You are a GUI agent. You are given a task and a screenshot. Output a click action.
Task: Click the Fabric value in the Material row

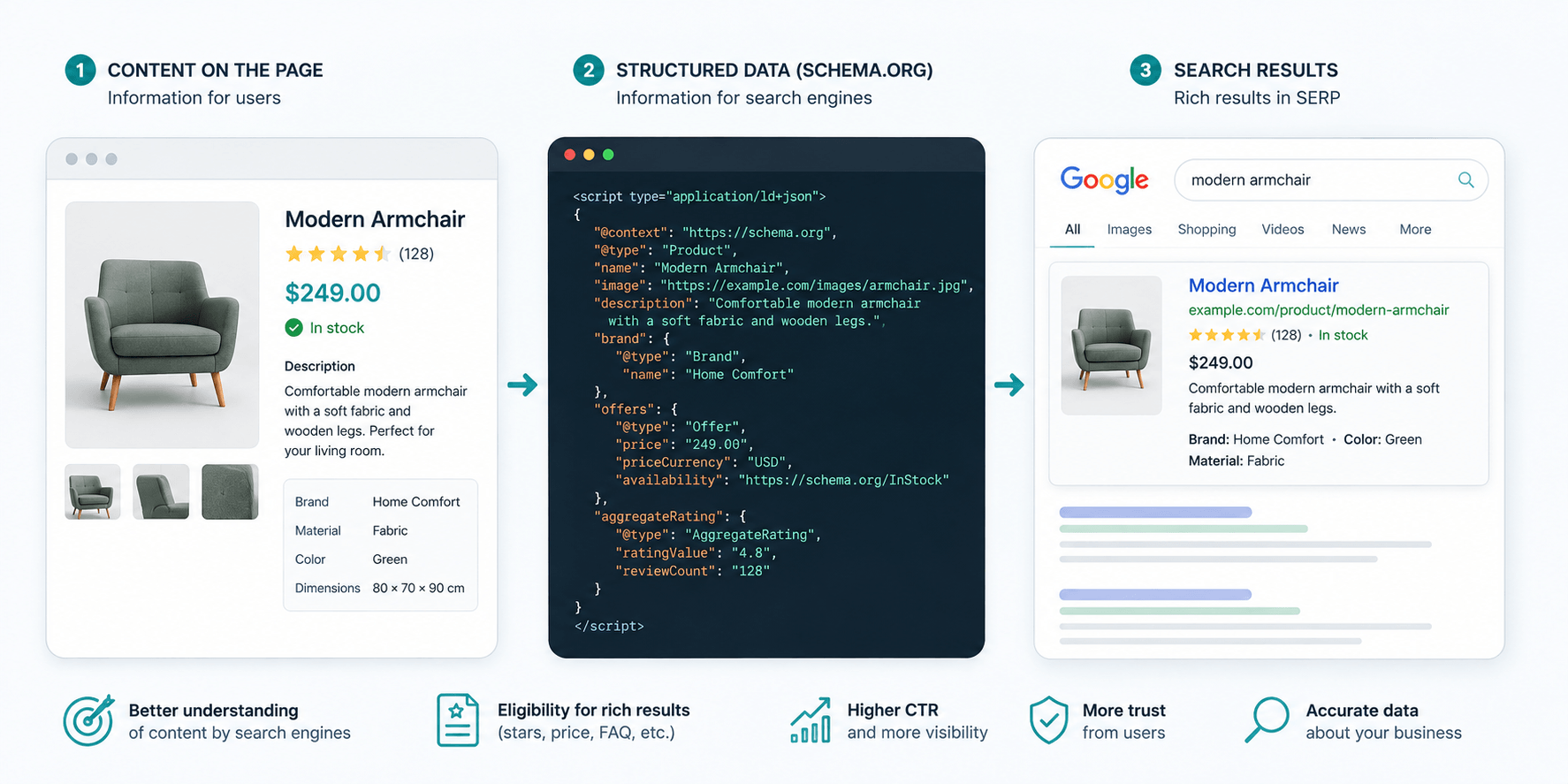click(390, 531)
